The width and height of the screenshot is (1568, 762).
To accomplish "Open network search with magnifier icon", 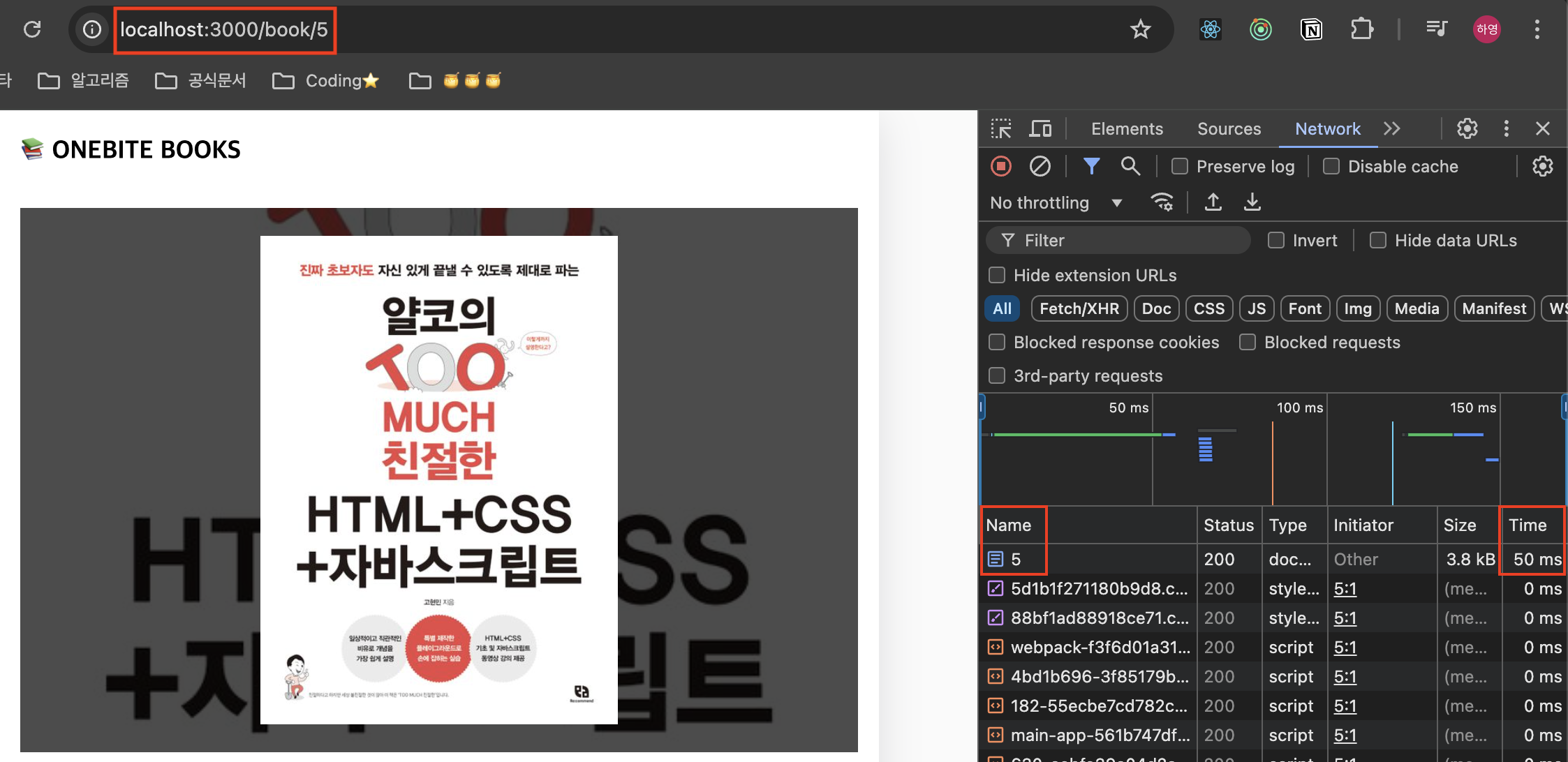I will click(1130, 166).
